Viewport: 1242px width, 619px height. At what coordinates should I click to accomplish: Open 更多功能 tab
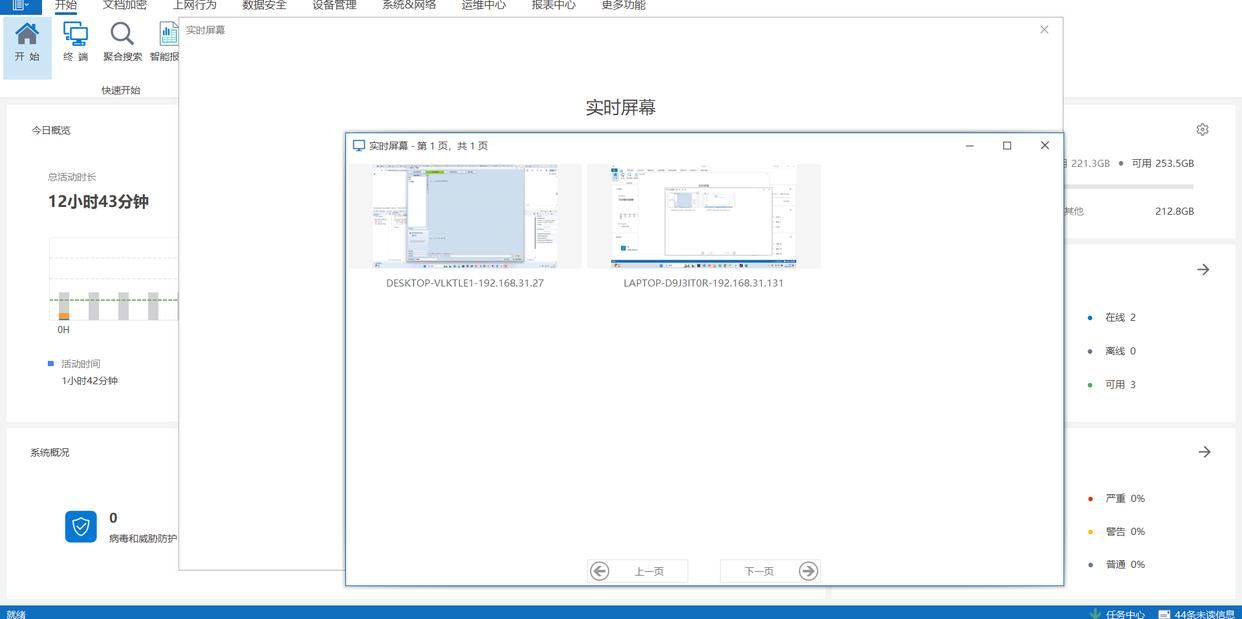(624, 5)
